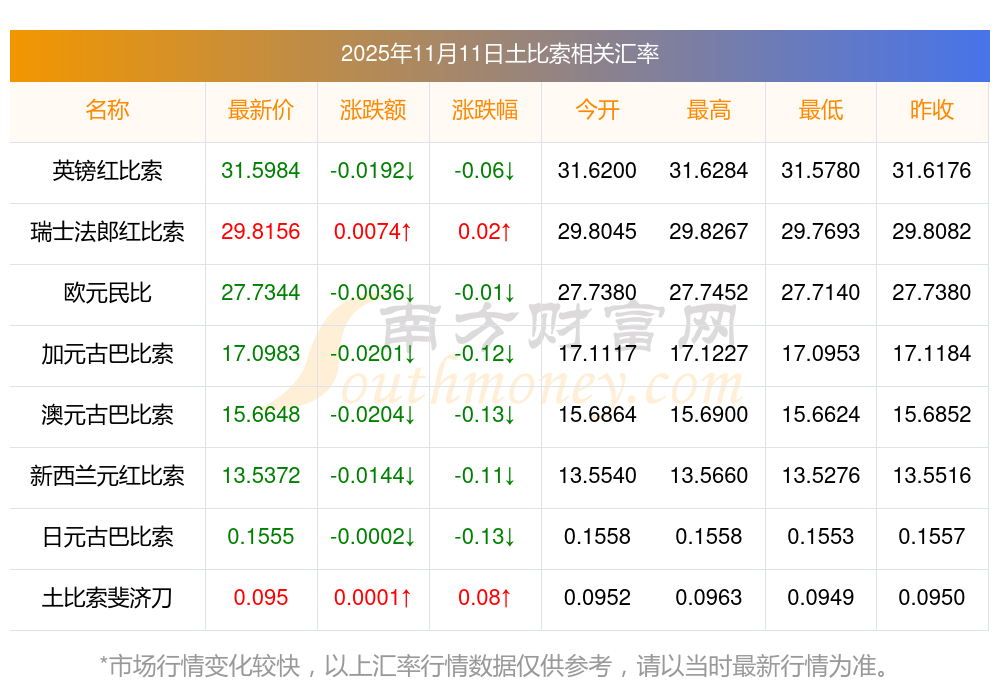Click change amount -0.0204↓
This screenshot has width=1000, height=697.
tap(372, 415)
